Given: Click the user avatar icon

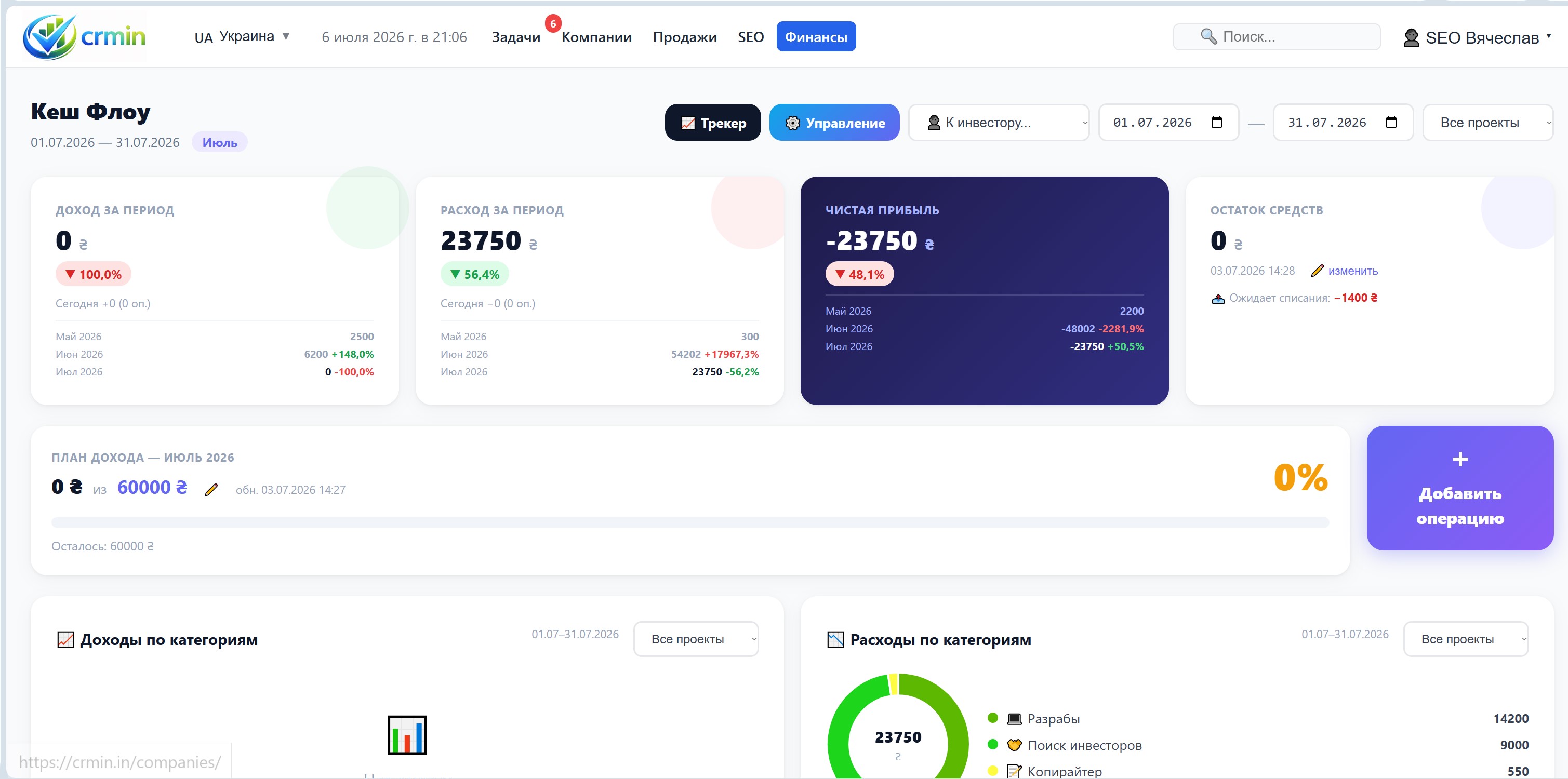Looking at the screenshot, I should (1411, 38).
